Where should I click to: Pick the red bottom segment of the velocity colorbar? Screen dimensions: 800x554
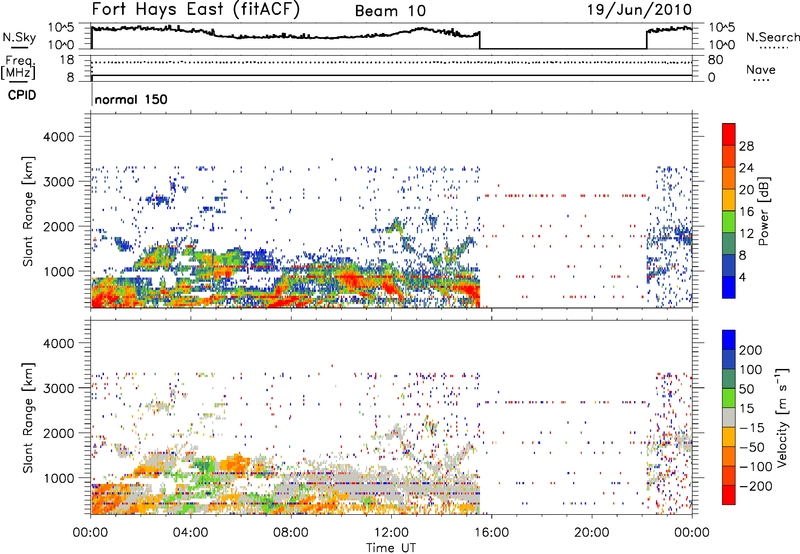click(729, 495)
